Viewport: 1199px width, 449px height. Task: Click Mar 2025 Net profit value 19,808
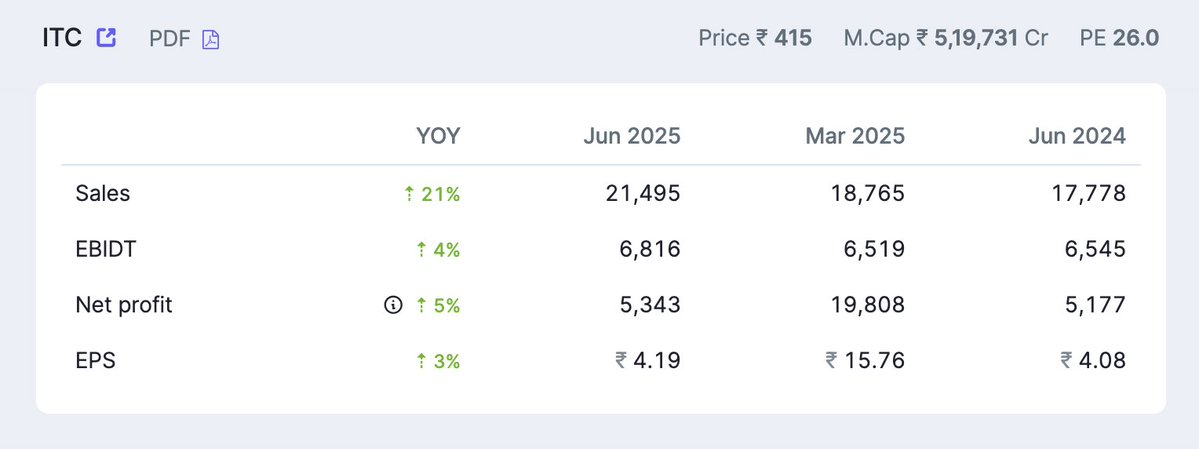tap(868, 305)
